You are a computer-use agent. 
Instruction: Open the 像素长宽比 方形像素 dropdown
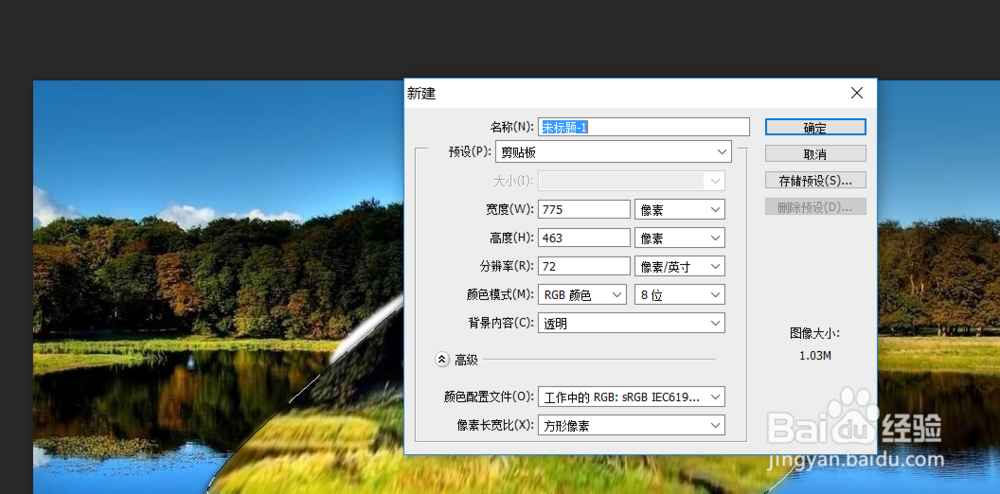pos(632,425)
